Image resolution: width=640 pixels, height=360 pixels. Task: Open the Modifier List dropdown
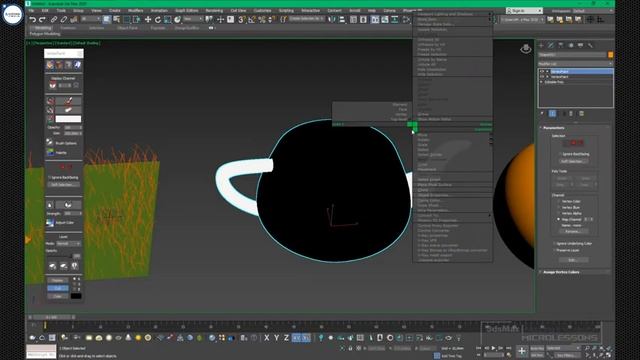click(575, 64)
